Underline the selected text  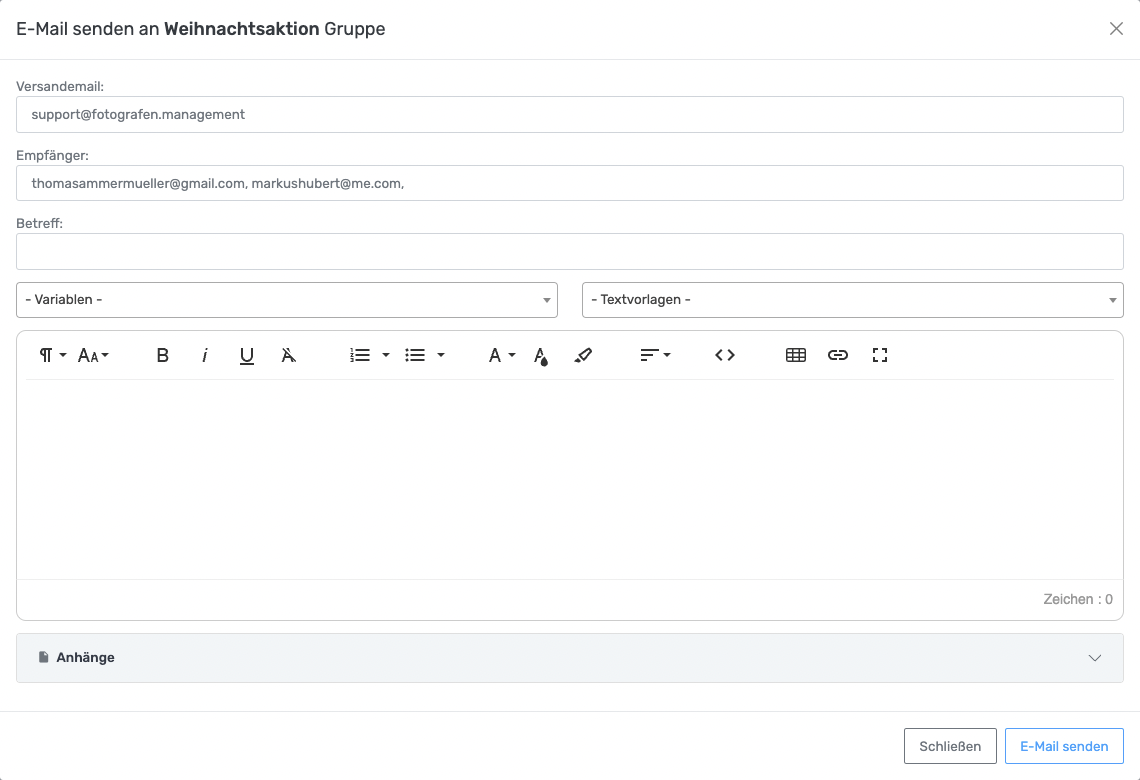coord(247,355)
